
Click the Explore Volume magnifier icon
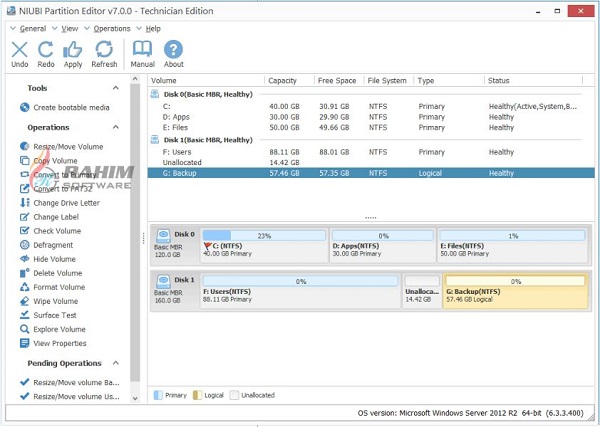[24, 329]
